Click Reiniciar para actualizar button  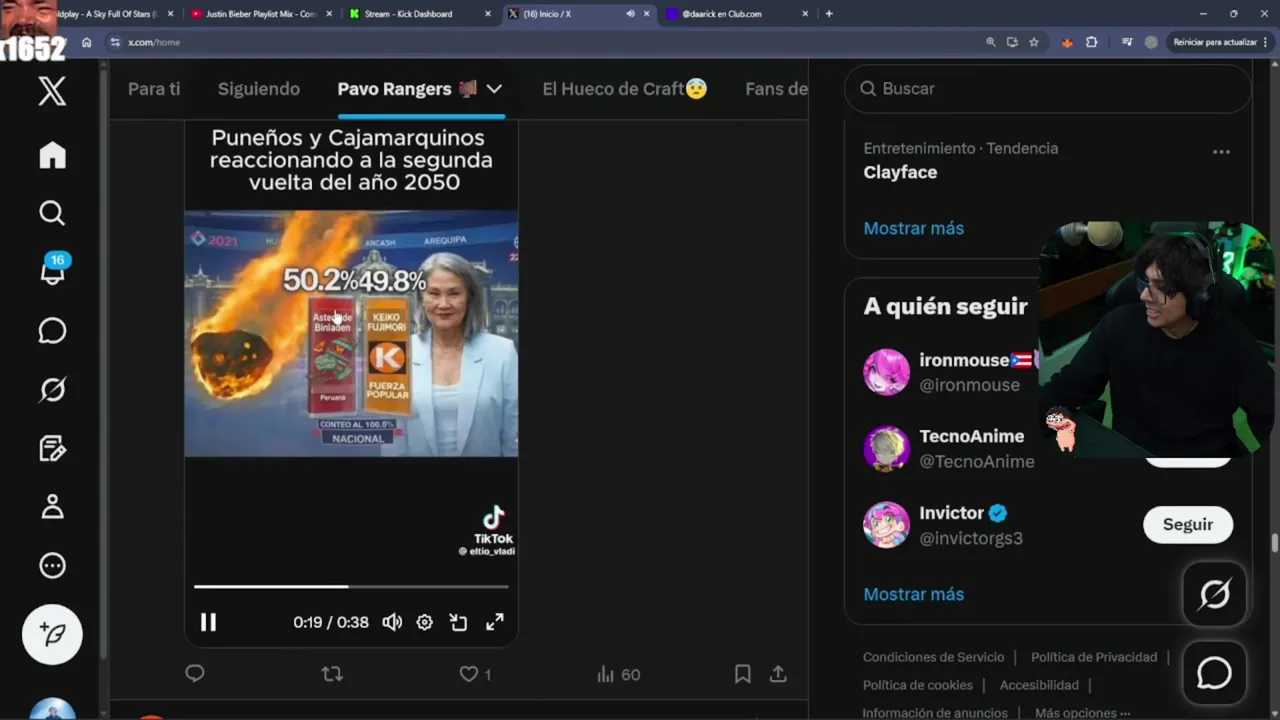[1215, 42]
